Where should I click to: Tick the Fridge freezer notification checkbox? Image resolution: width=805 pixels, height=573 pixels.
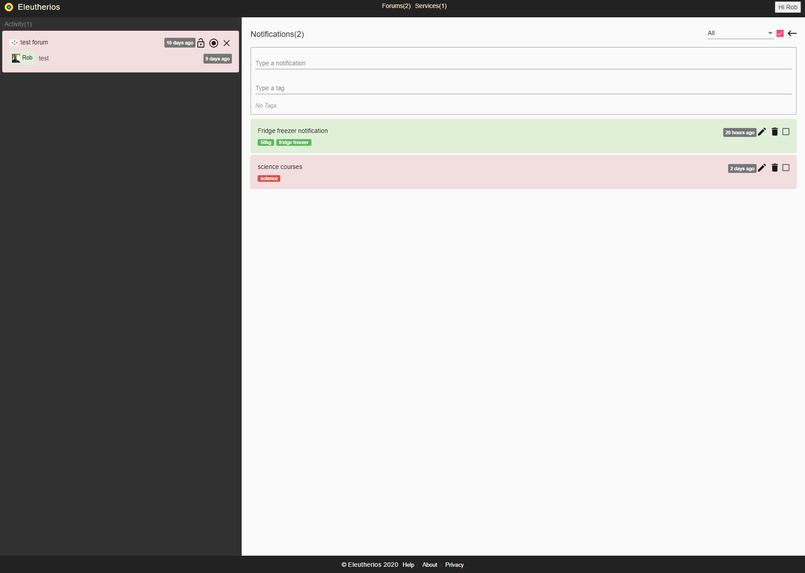point(786,132)
